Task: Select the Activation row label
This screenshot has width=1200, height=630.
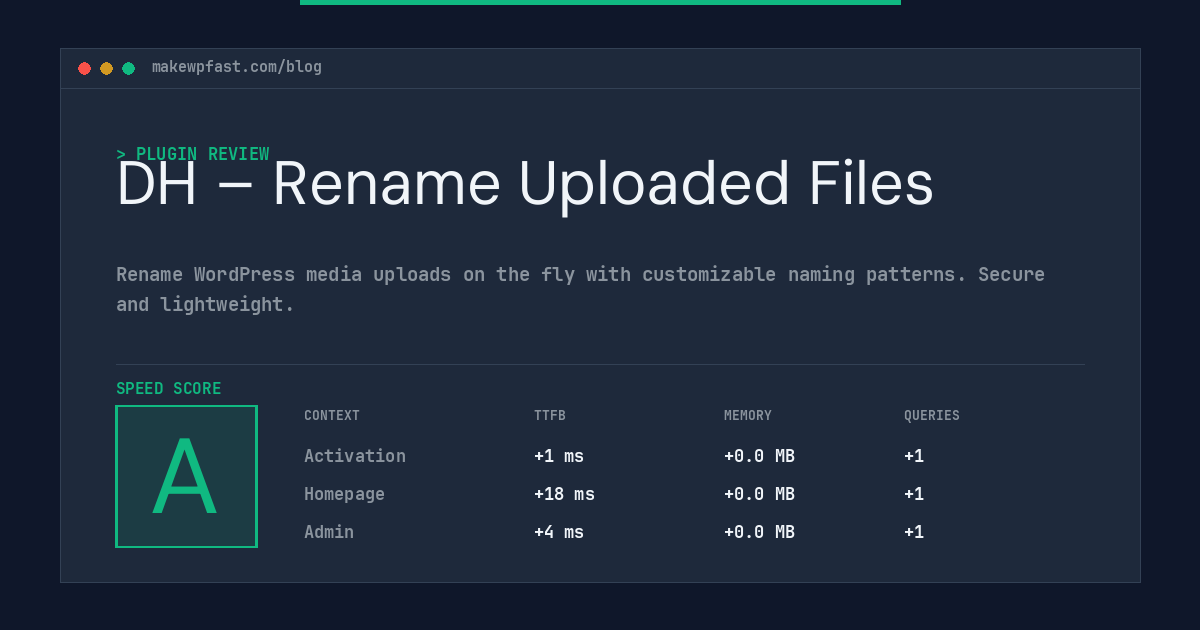Action: tap(355, 456)
